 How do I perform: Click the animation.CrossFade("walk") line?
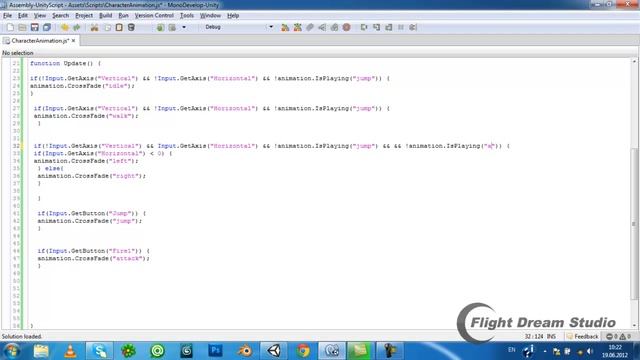[x=86, y=116]
